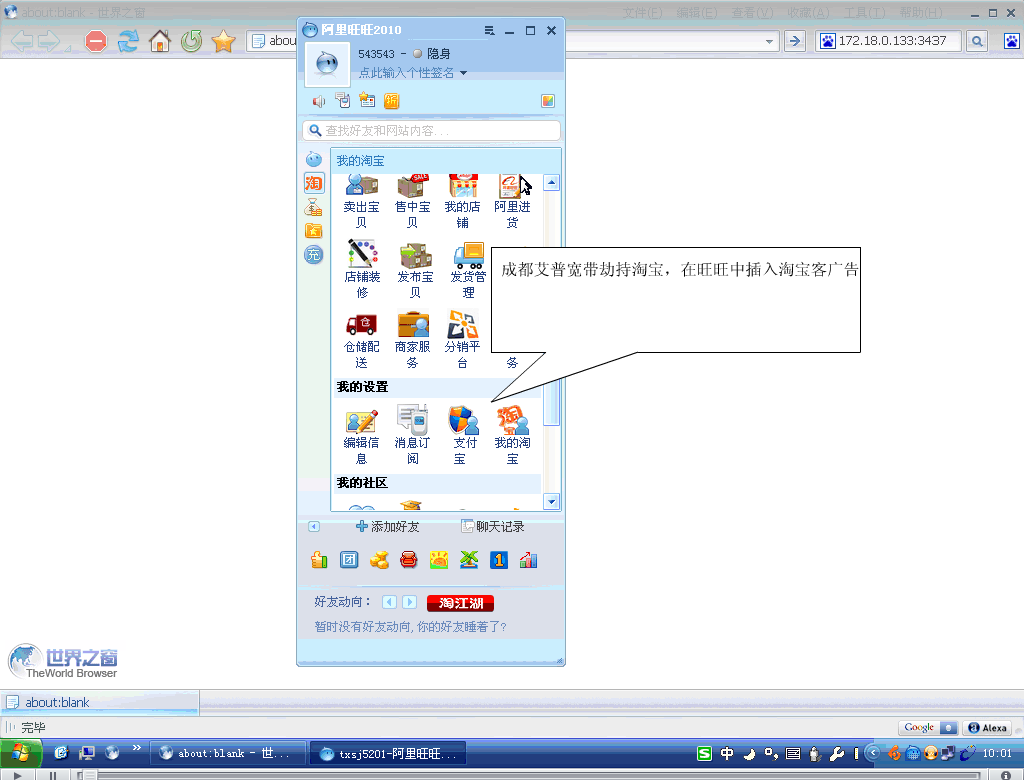Open 编辑信息 edit profile icon
This screenshot has height=780, width=1024.
361,435
